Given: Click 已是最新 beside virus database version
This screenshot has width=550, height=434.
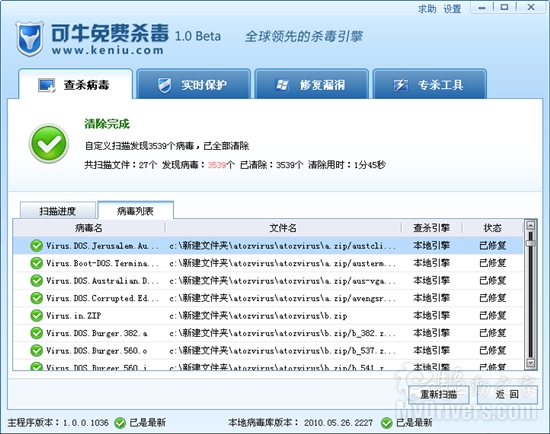Looking at the screenshot, I should tap(414, 423).
